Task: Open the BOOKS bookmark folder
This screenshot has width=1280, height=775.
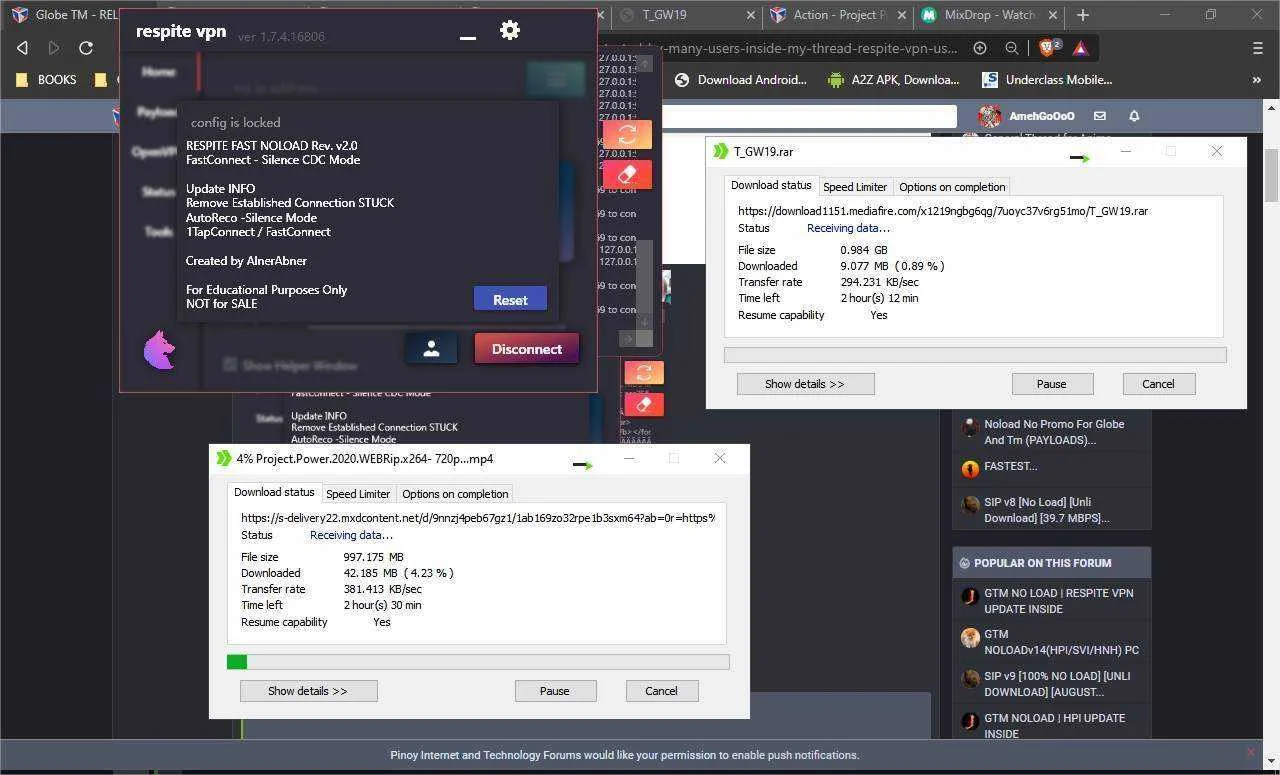Action: (x=45, y=80)
